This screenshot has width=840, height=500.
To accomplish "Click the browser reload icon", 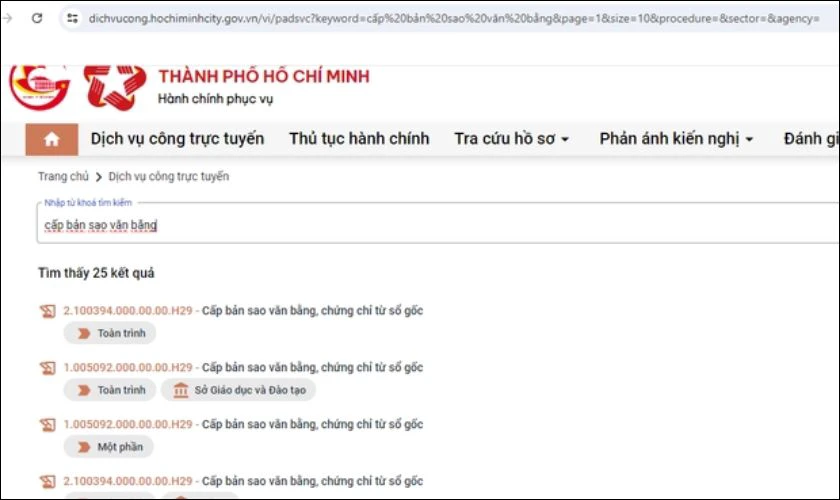I will 37,18.
